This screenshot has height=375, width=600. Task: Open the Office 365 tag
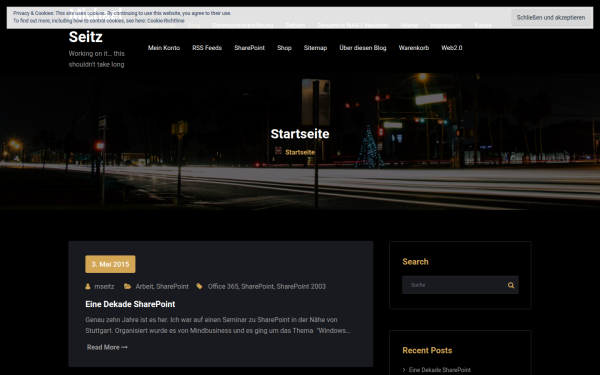pyautogui.click(x=223, y=286)
